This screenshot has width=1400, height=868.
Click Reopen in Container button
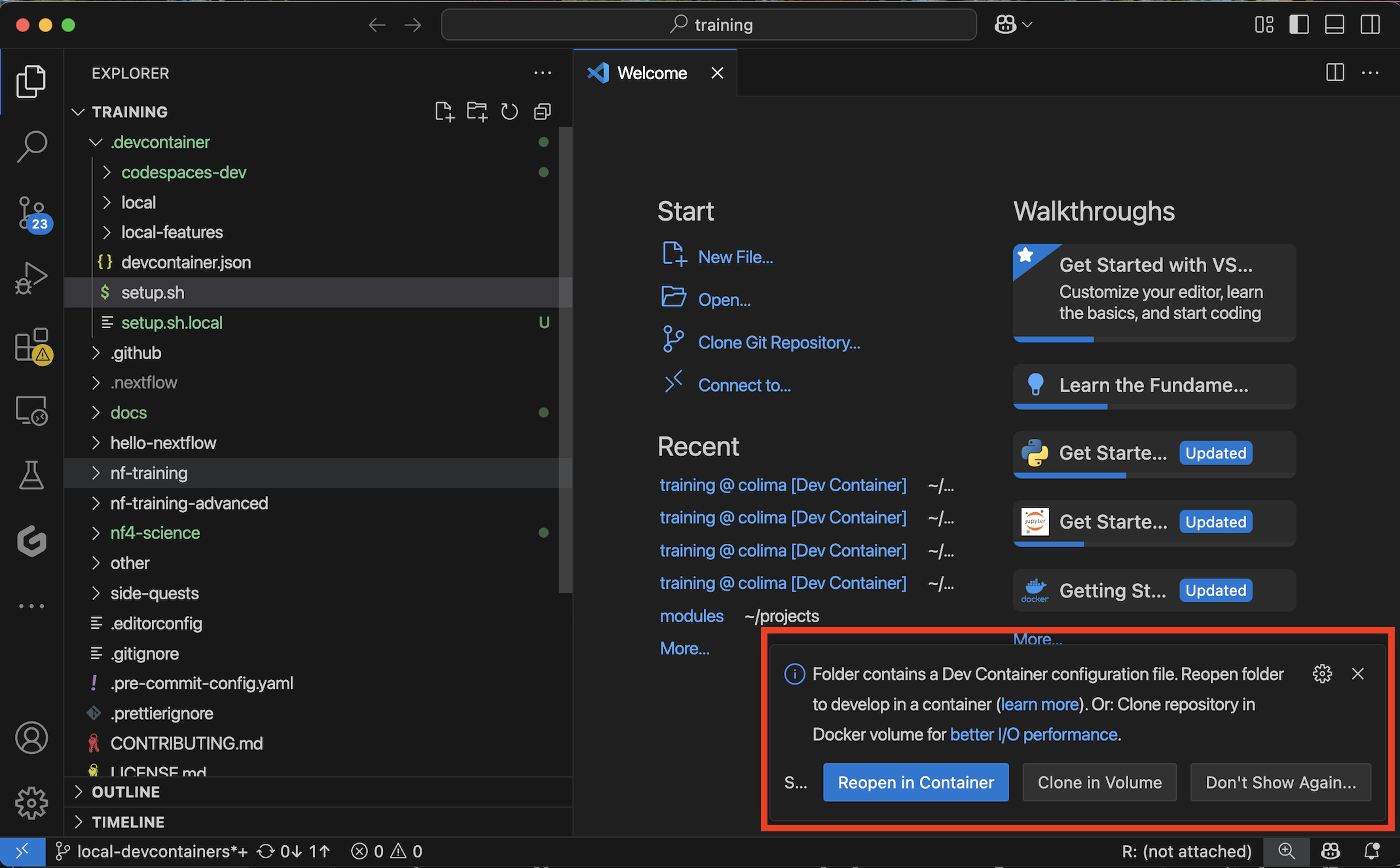click(915, 782)
